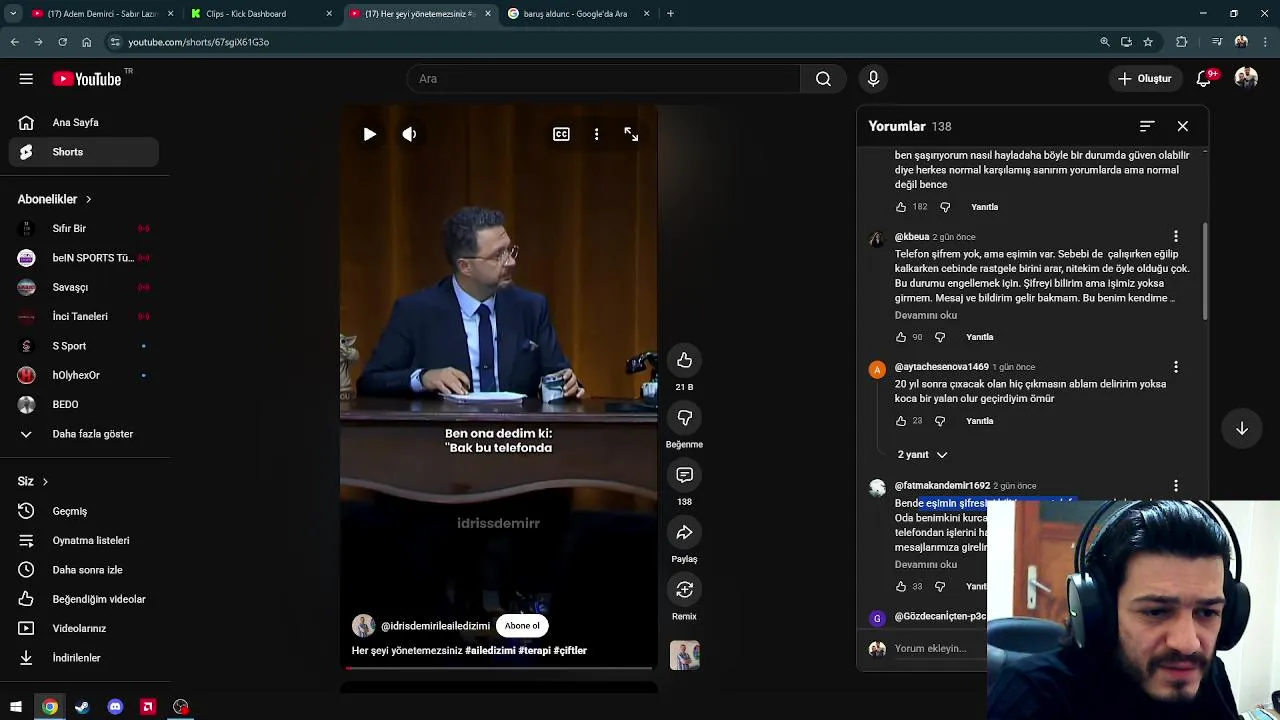
Task: Sort comments with the sort icon
Action: point(1147,126)
